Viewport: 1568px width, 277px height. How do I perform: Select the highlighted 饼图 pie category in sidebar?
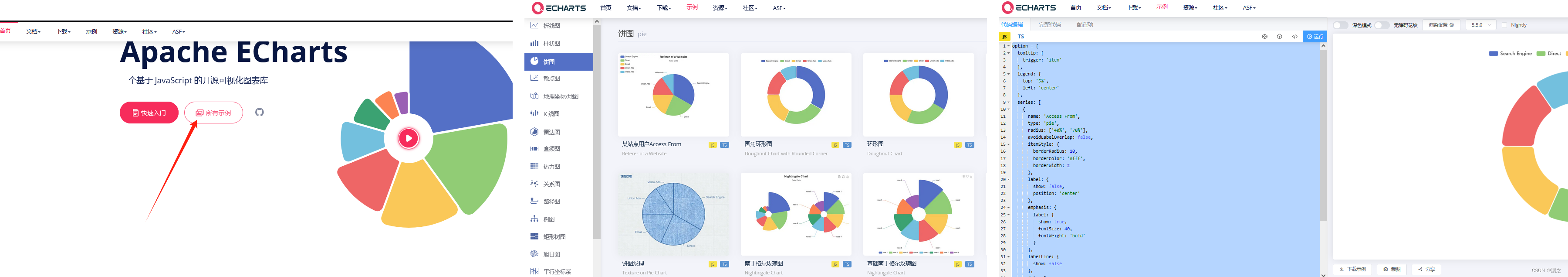coord(558,61)
